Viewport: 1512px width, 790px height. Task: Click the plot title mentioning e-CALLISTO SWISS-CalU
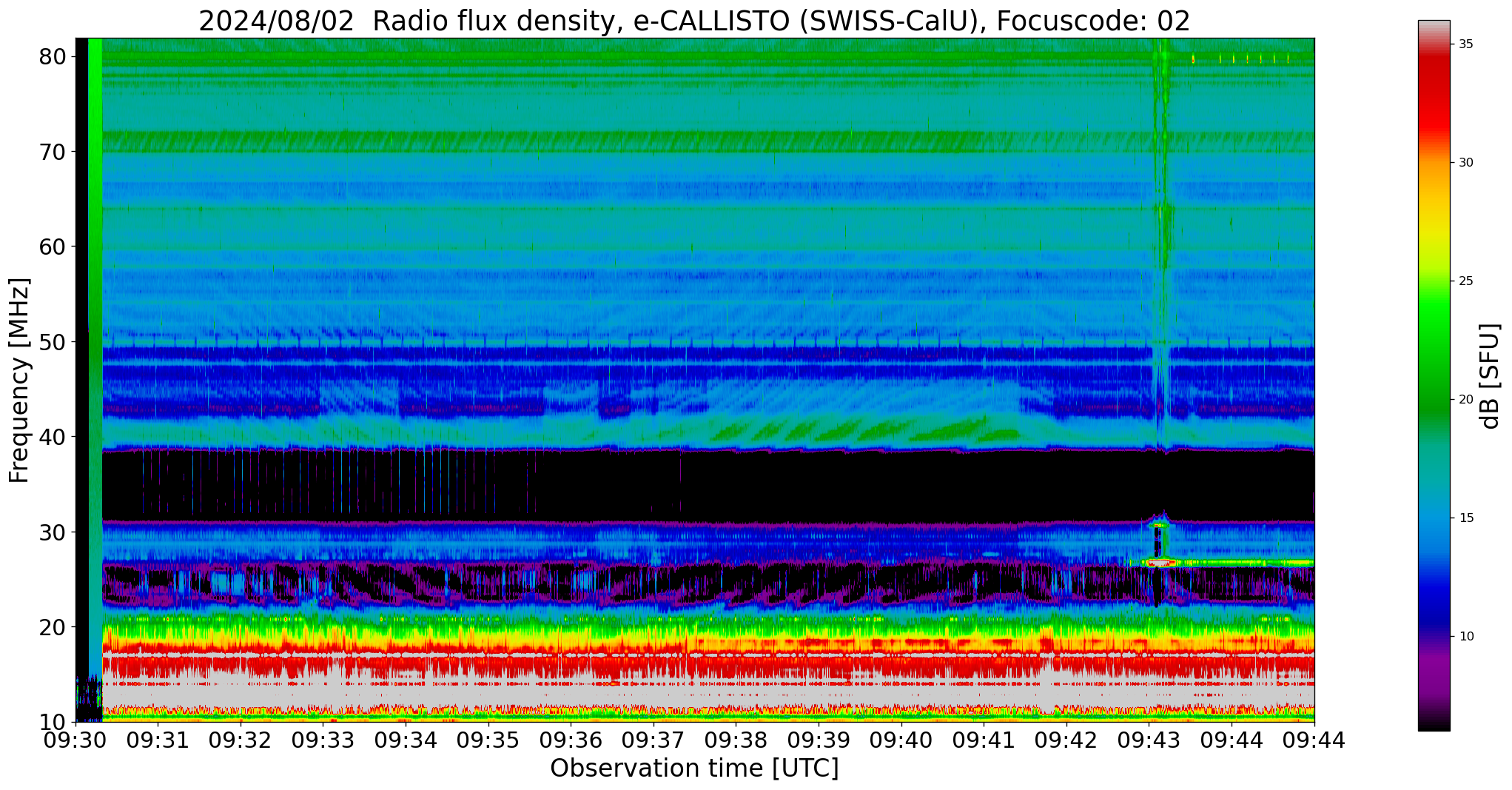click(x=694, y=21)
